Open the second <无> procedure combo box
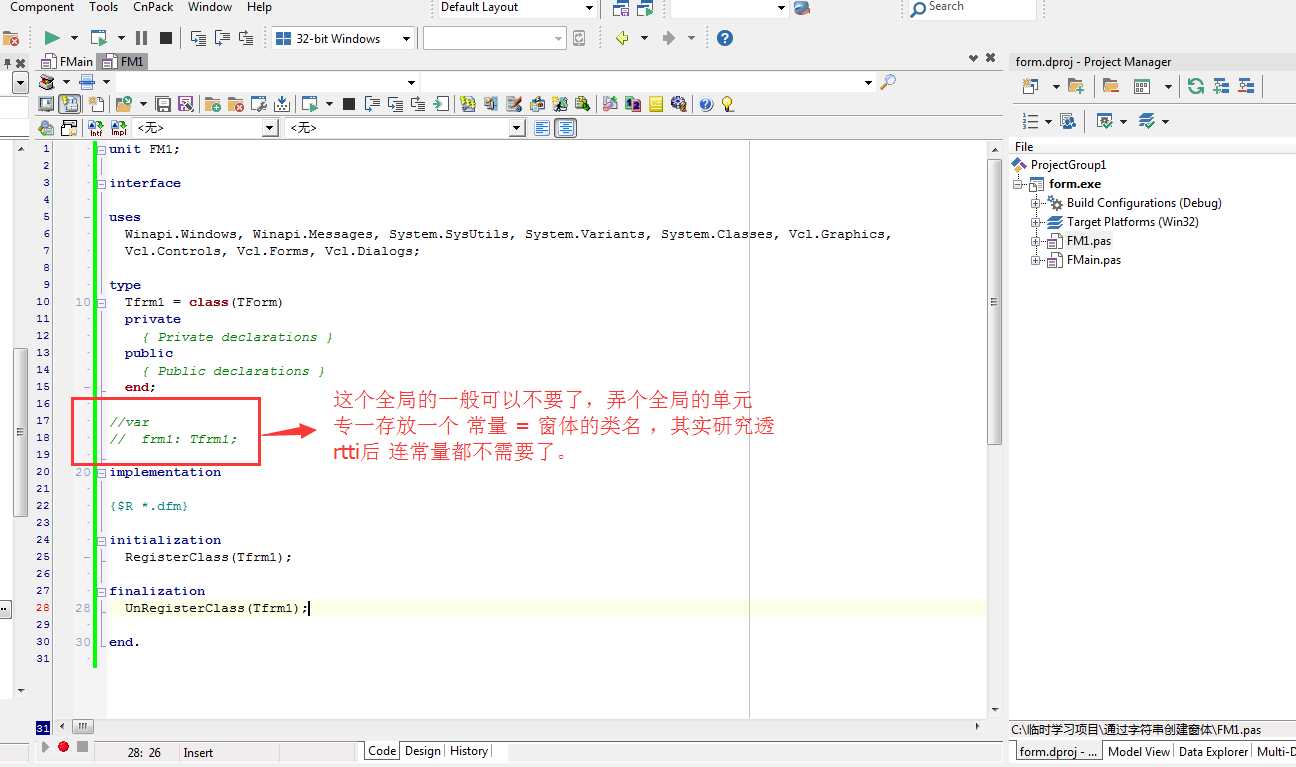Image resolution: width=1296 pixels, height=767 pixels. [x=517, y=128]
